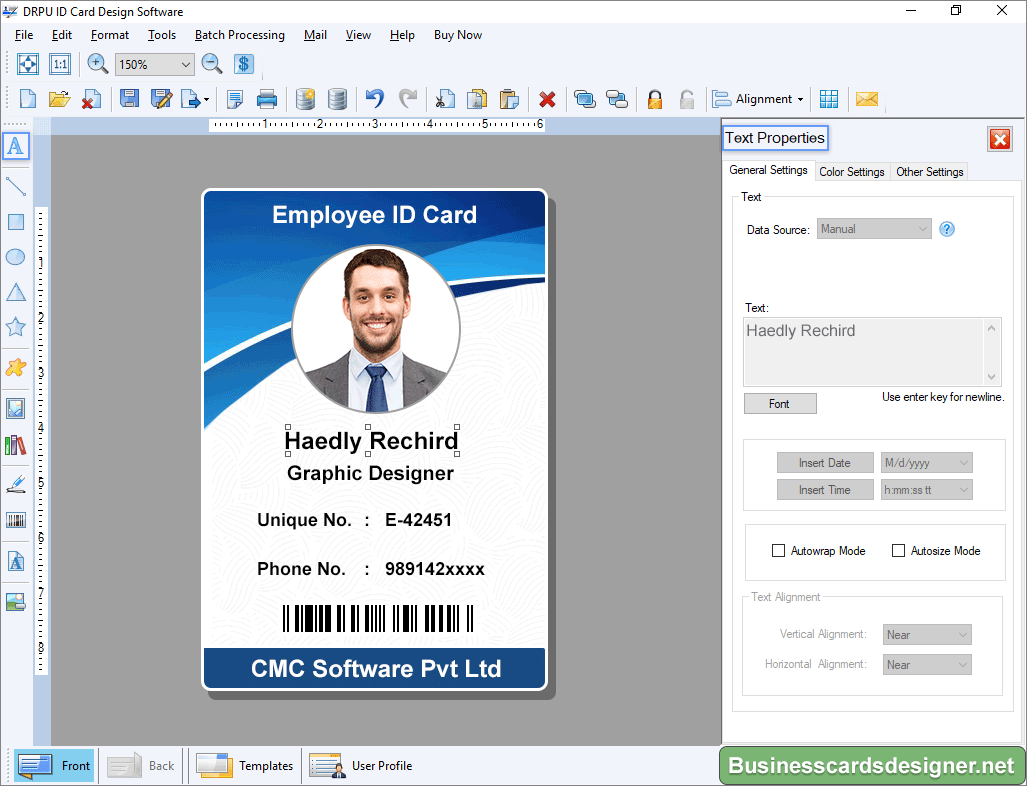1027x786 pixels.
Task: Click the envelope mail icon
Action: 867,99
